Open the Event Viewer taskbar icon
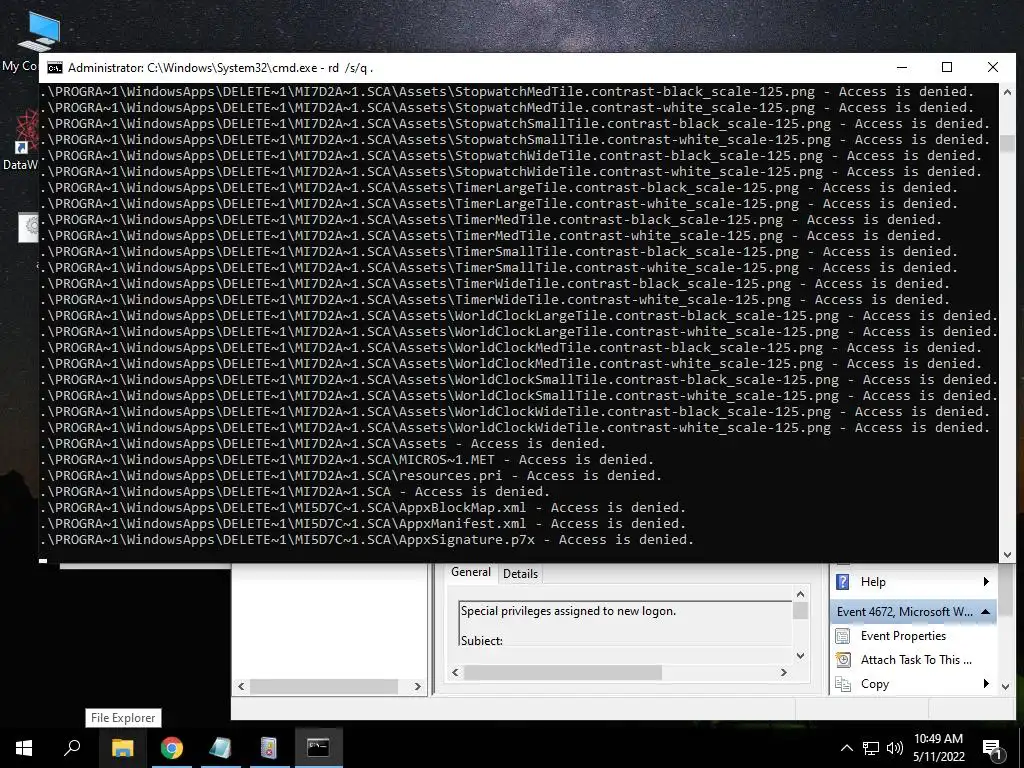Viewport: 1024px width, 768px height. tap(269, 748)
